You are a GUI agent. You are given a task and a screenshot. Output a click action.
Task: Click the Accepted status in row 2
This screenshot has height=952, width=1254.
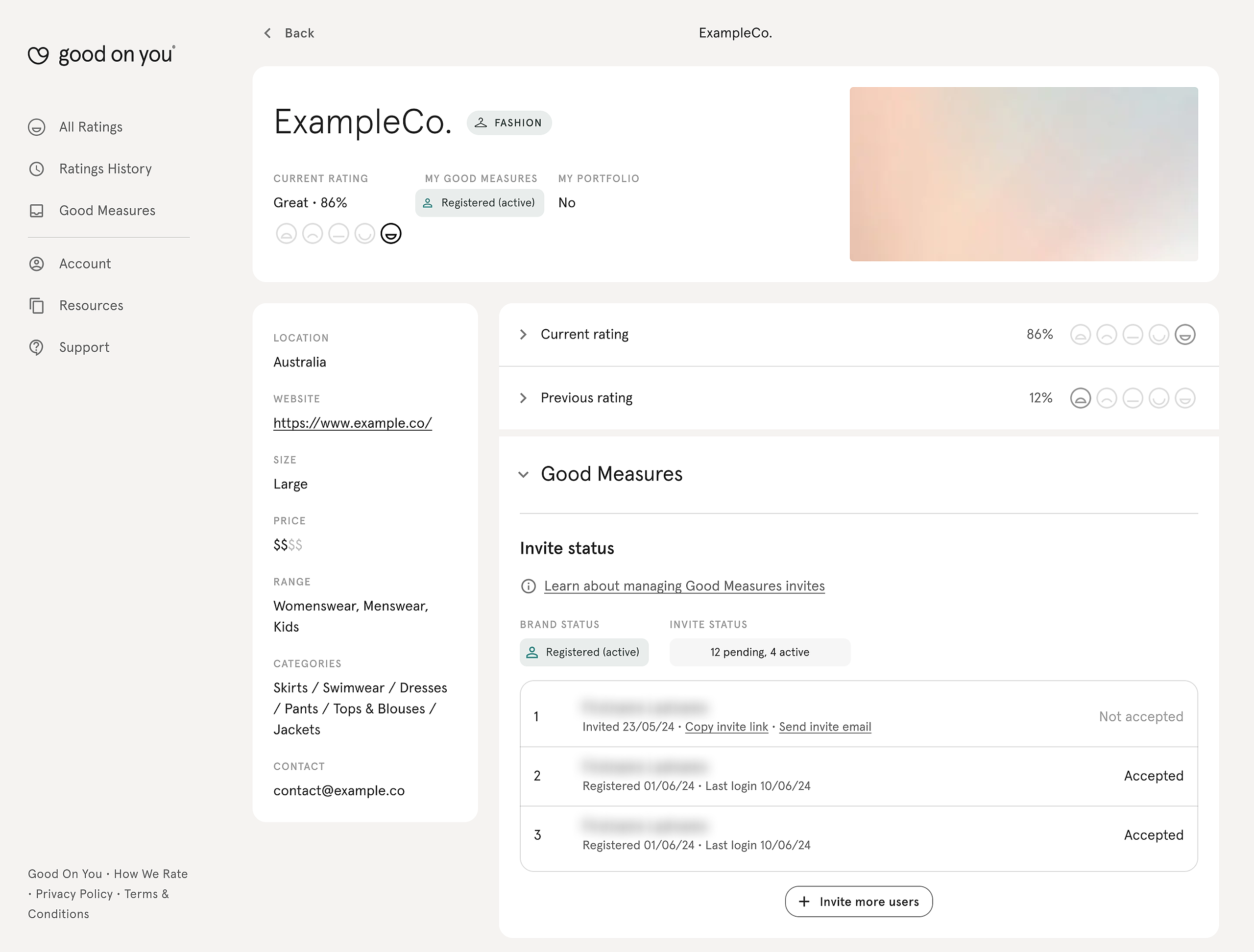[1154, 776]
